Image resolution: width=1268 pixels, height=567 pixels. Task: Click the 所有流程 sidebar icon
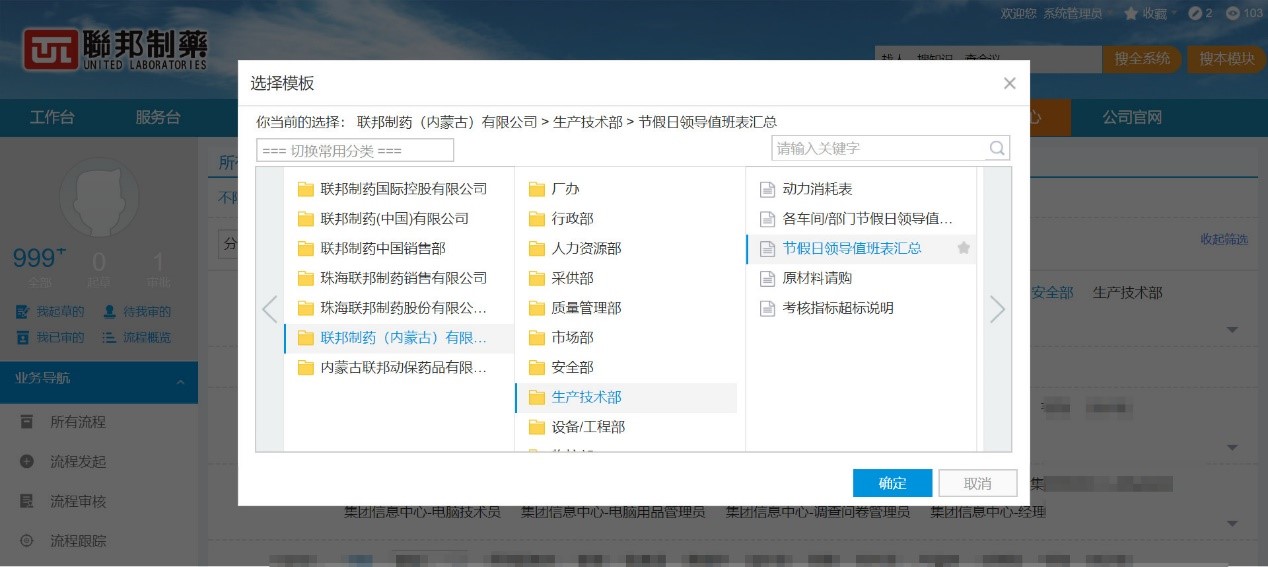(27, 422)
